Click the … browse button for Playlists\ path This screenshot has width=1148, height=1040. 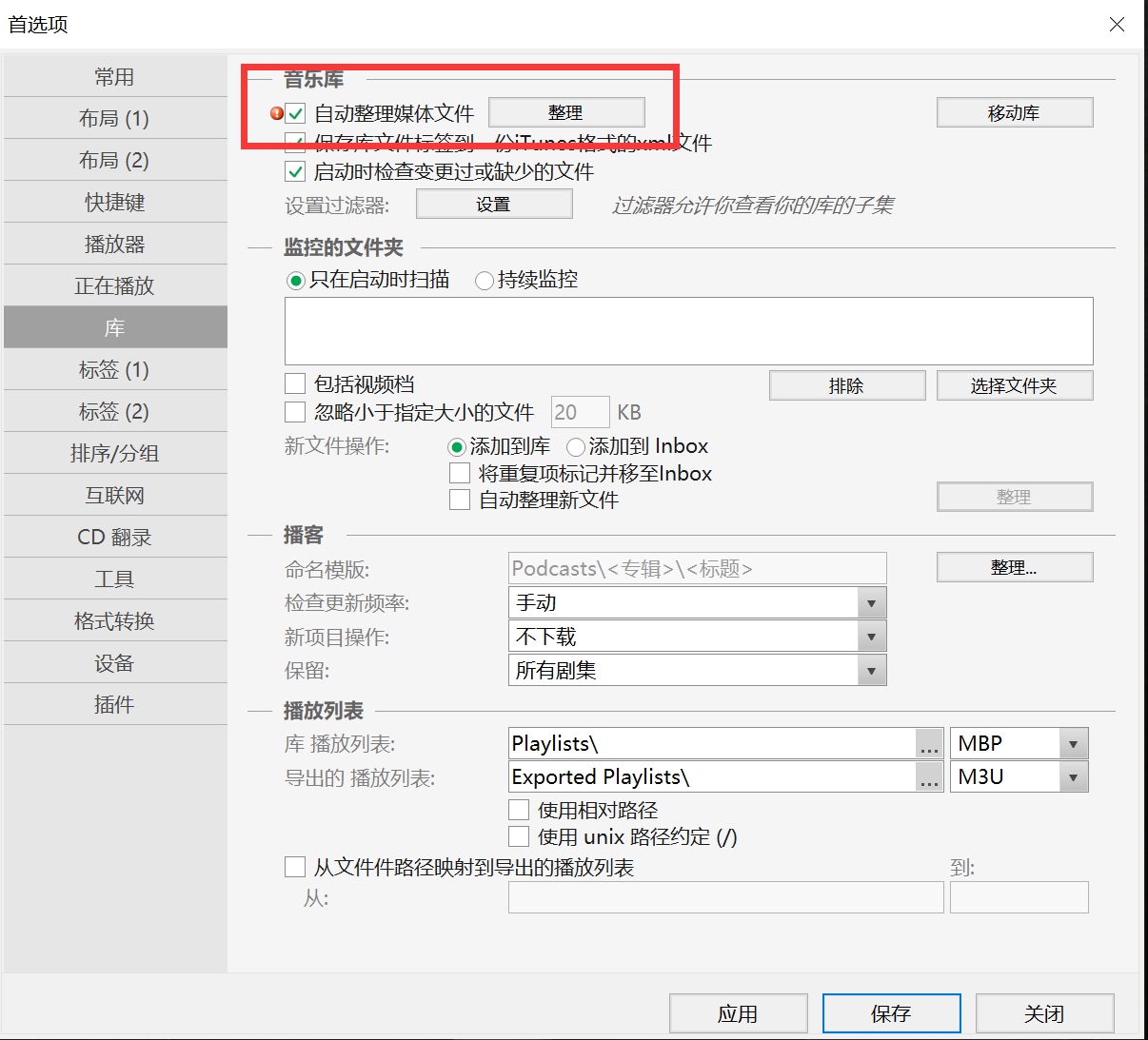929,744
